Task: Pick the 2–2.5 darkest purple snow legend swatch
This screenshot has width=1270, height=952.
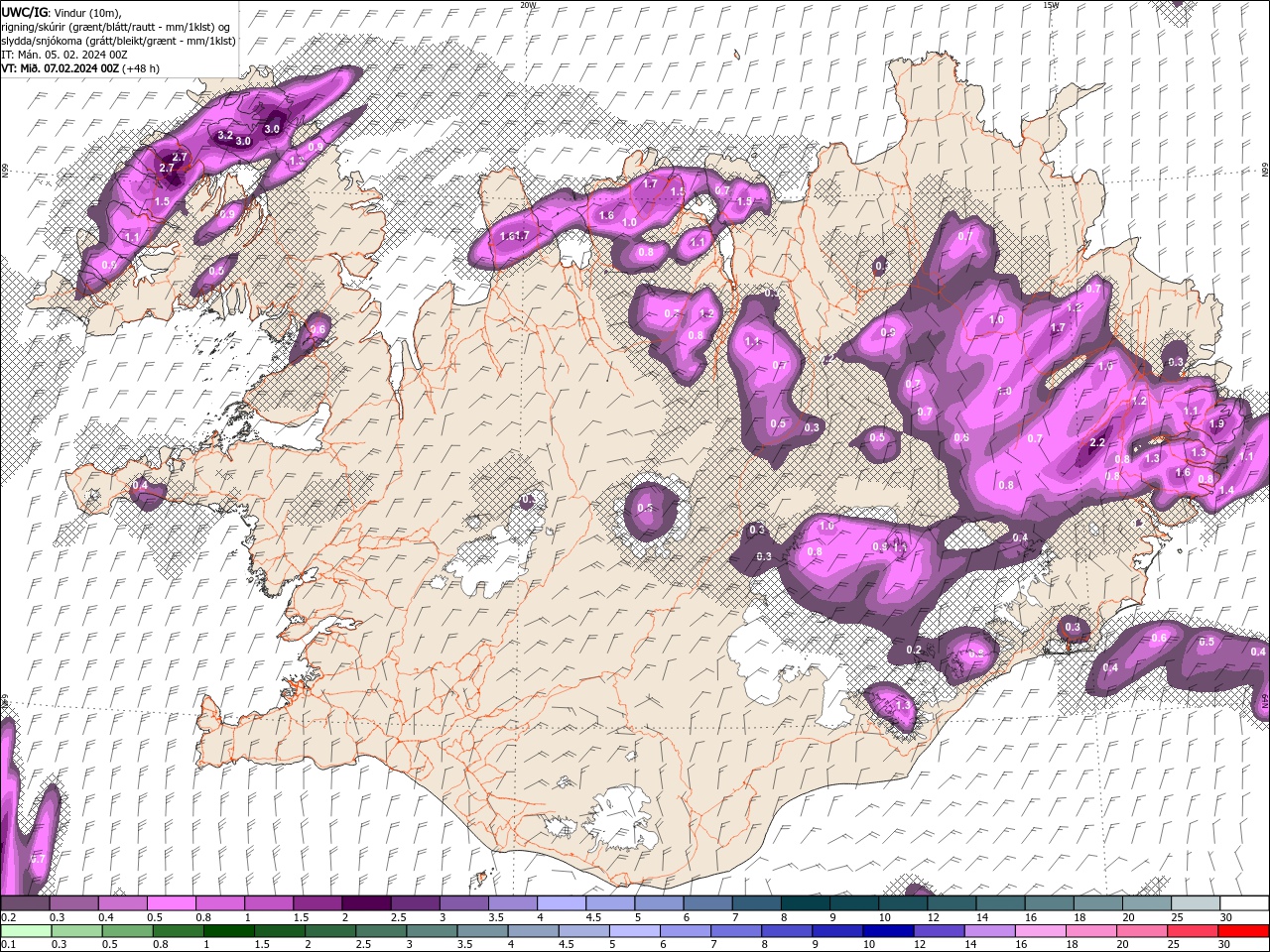Action: pyautogui.click(x=366, y=902)
